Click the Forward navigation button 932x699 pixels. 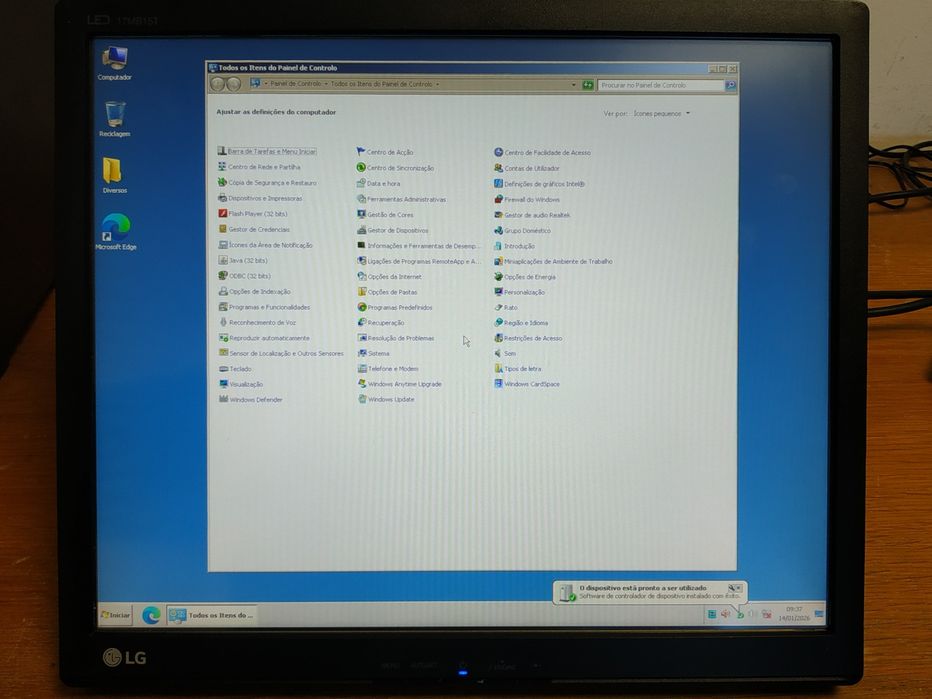234,84
